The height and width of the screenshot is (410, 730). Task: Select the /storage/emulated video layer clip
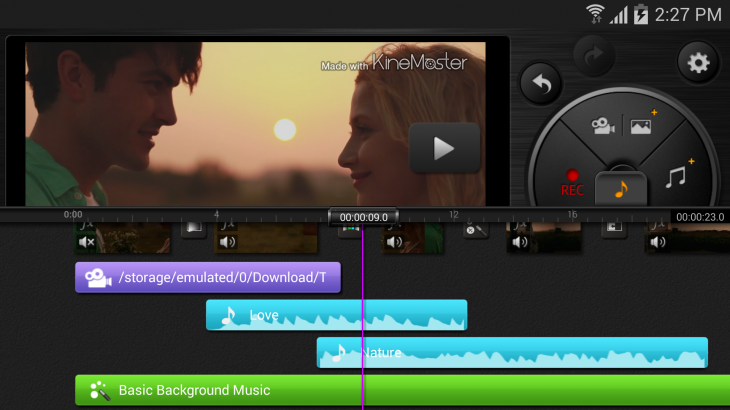click(208, 277)
